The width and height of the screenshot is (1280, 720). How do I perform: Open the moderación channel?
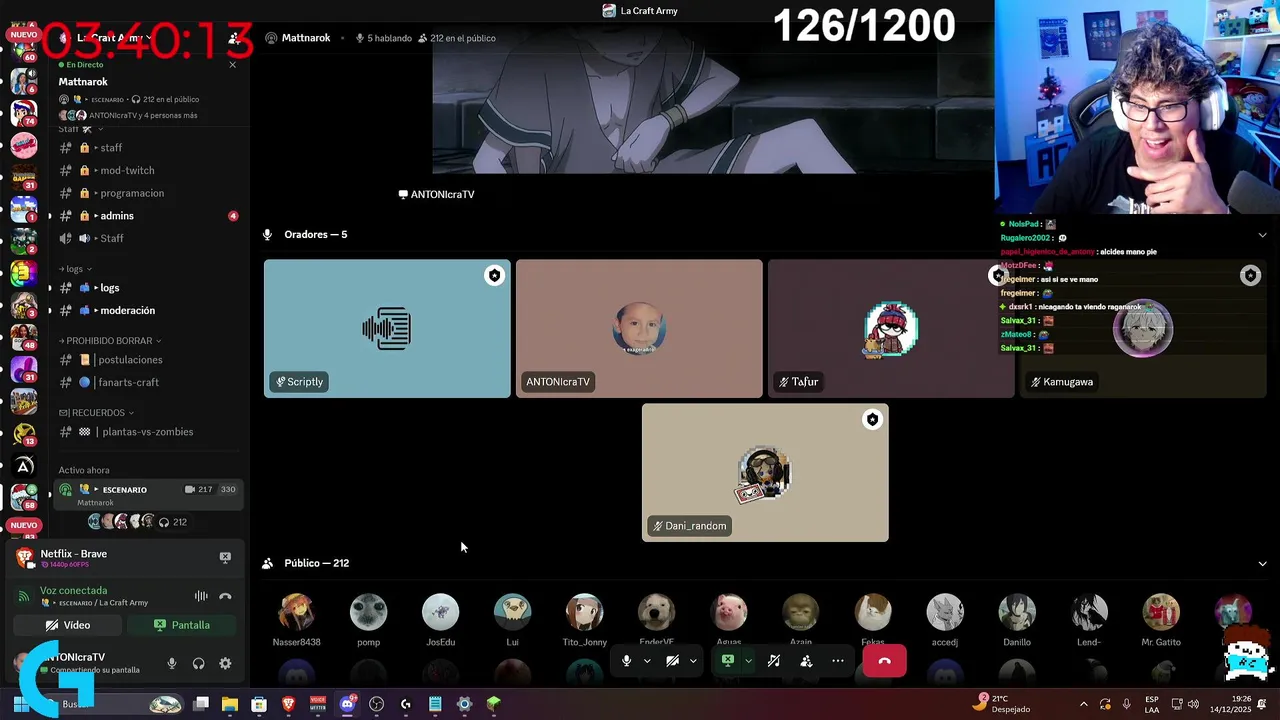click(148, 310)
